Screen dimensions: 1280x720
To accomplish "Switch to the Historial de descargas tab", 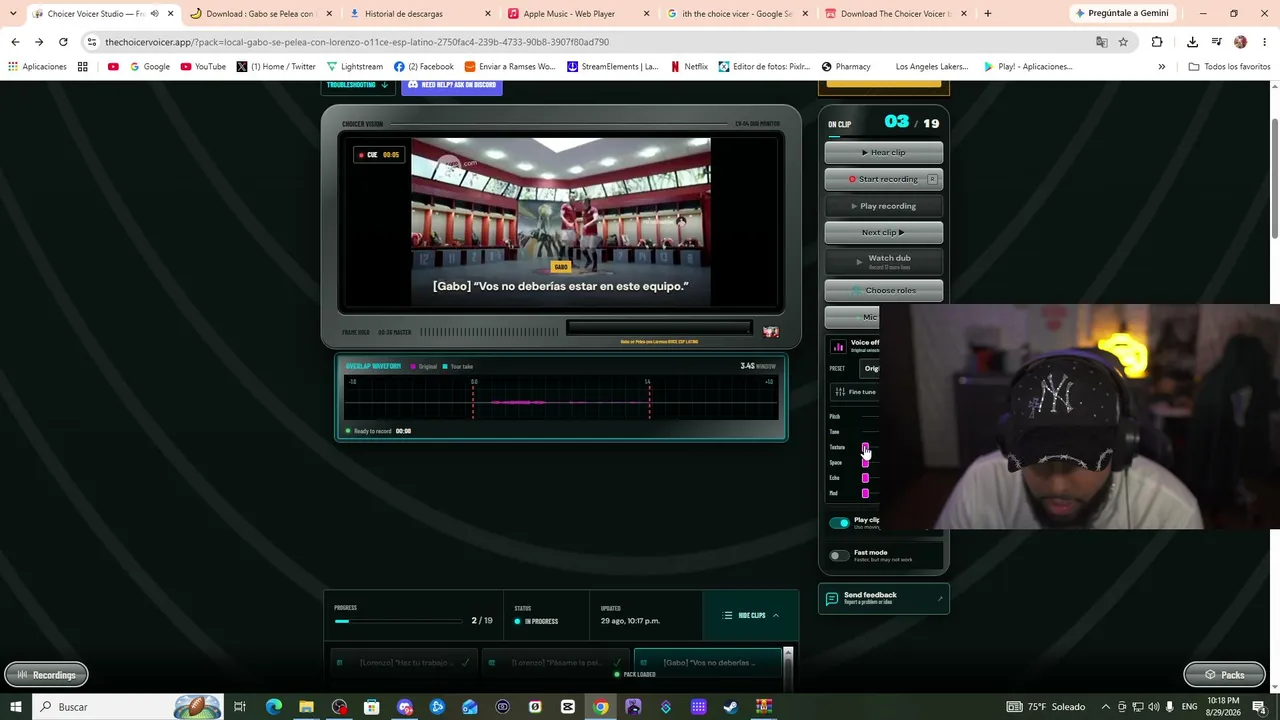I will click(421, 14).
